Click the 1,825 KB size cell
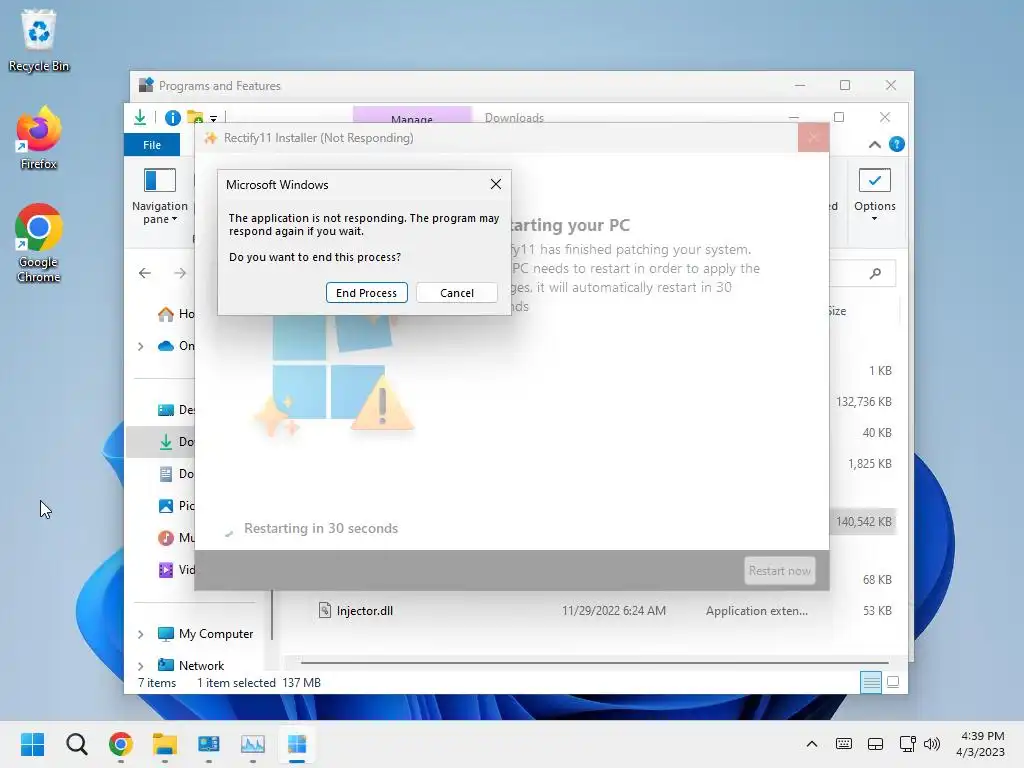The height and width of the screenshot is (768, 1024). (869, 464)
